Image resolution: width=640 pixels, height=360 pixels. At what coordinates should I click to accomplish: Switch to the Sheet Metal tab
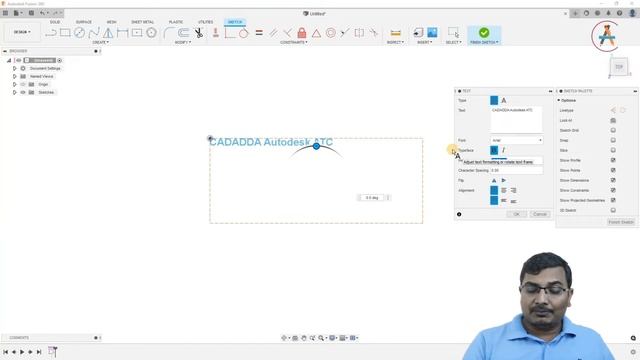coord(142,22)
